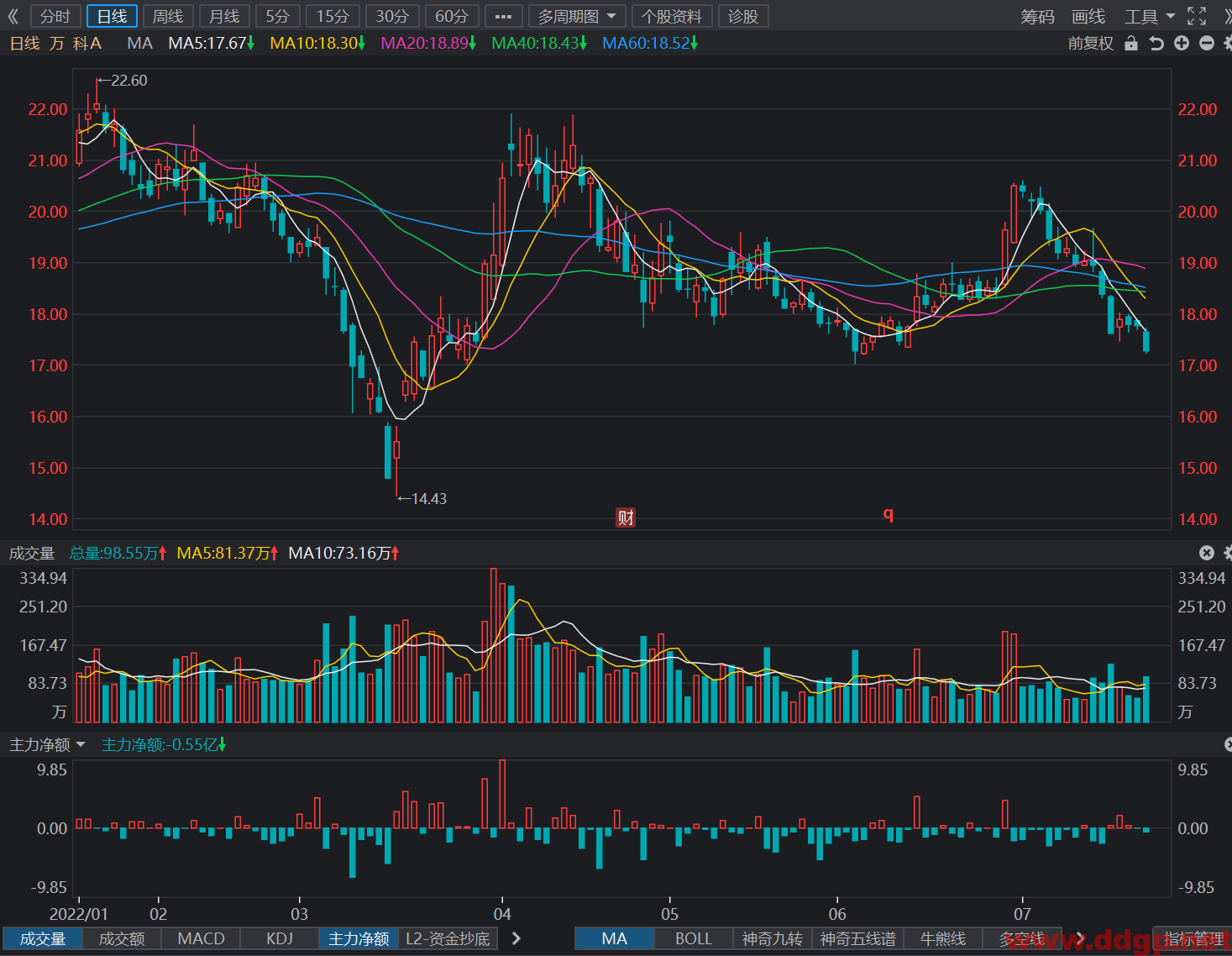1232x956 pixels.
Task: Close the 成交量 volume panel
Action: point(1207,552)
